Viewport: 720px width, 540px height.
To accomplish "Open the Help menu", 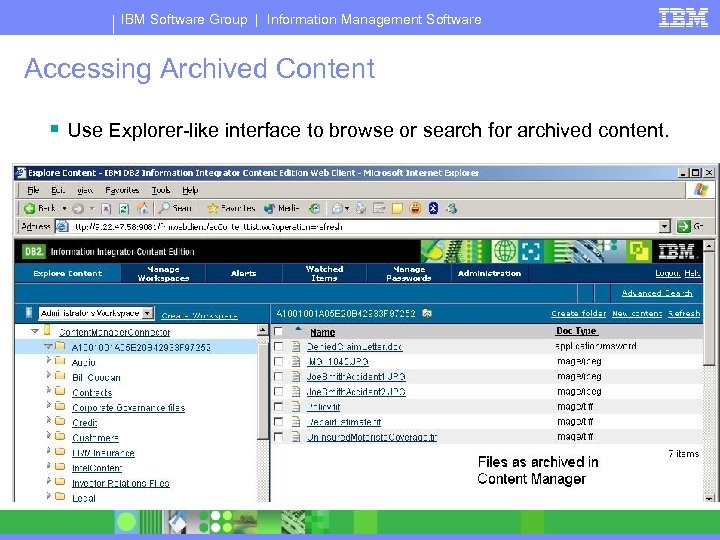I will [x=190, y=190].
